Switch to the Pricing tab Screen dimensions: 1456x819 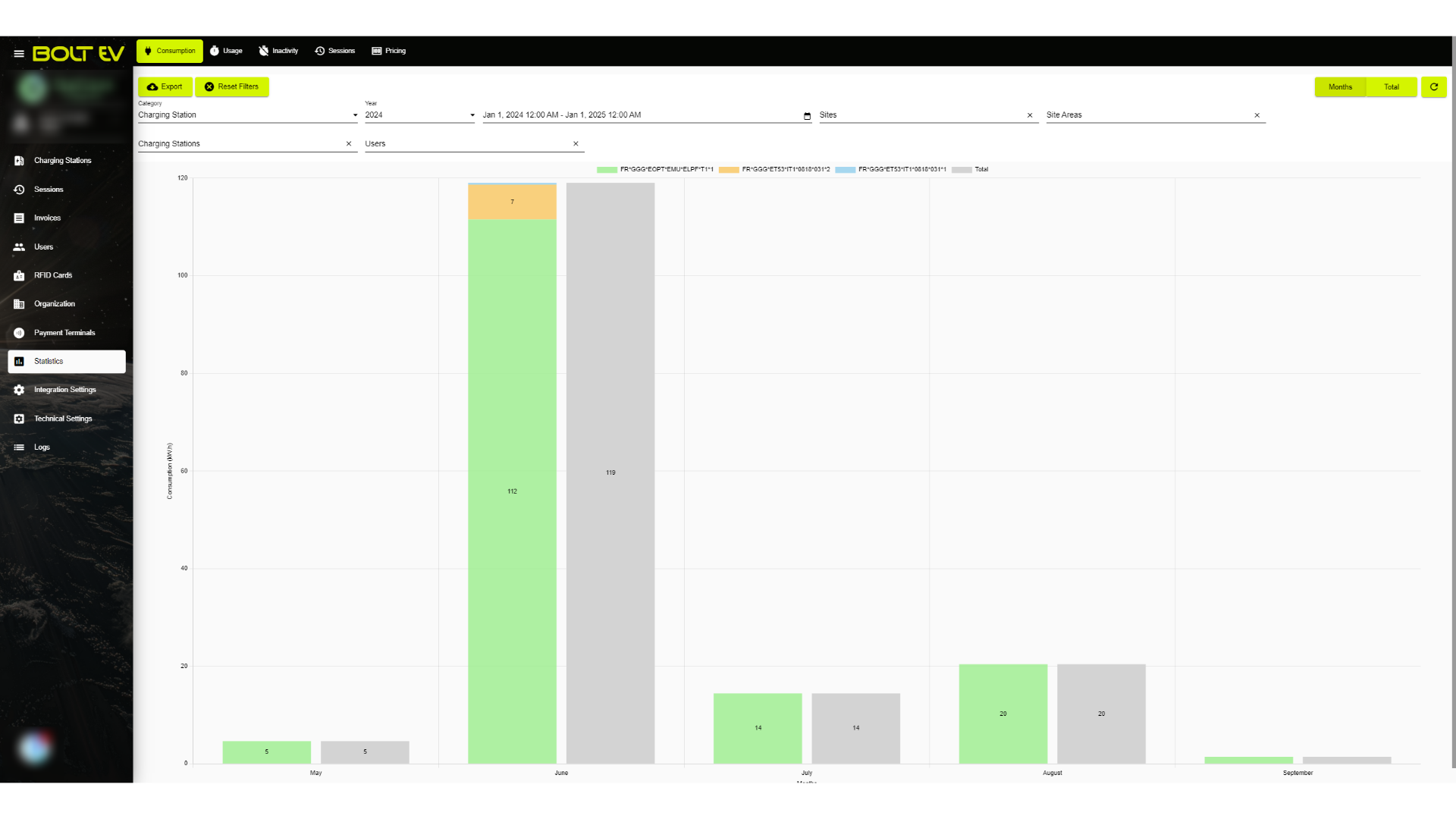(388, 51)
